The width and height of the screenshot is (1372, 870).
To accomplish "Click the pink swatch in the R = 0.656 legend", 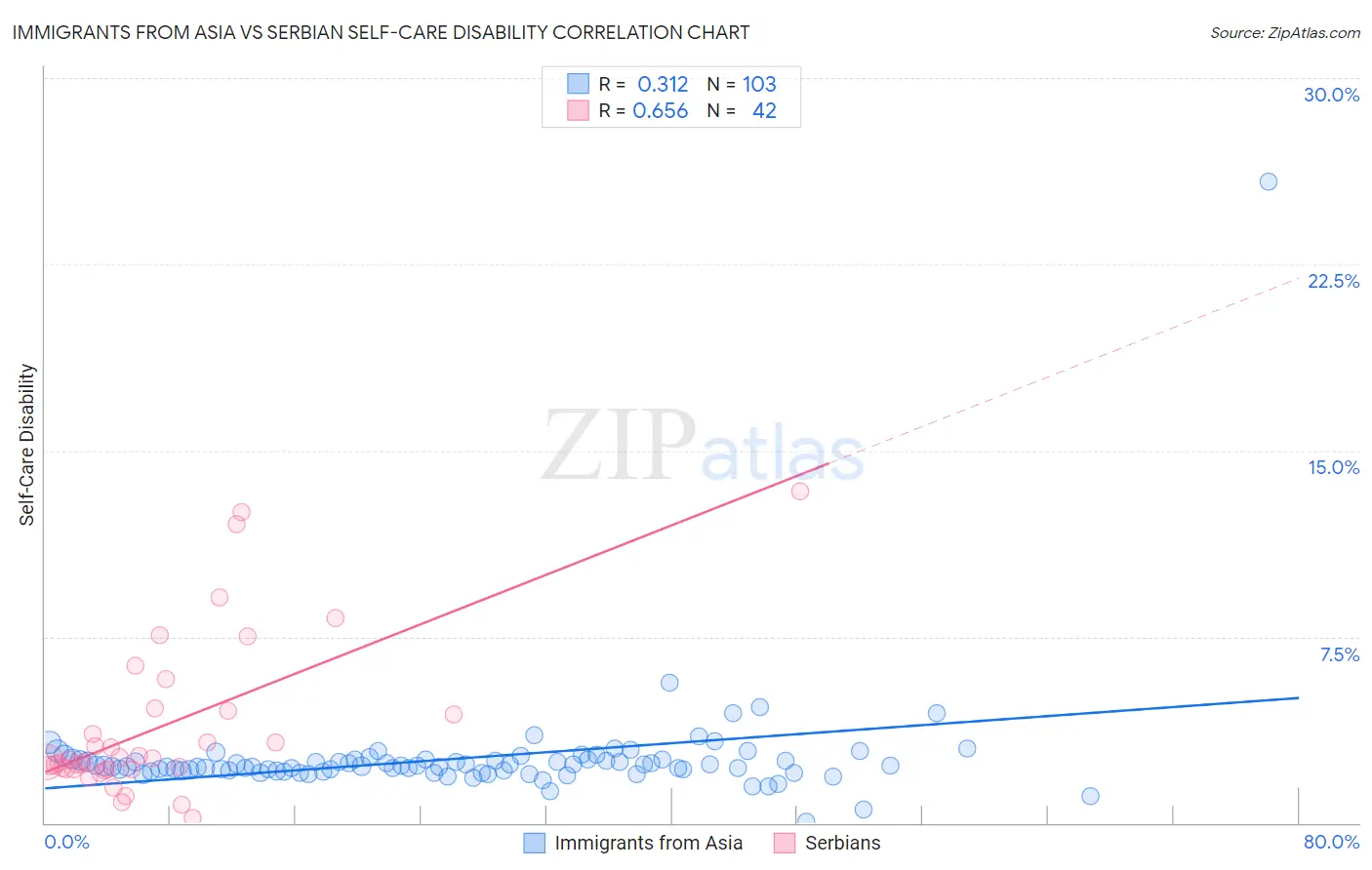I will coord(579,111).
